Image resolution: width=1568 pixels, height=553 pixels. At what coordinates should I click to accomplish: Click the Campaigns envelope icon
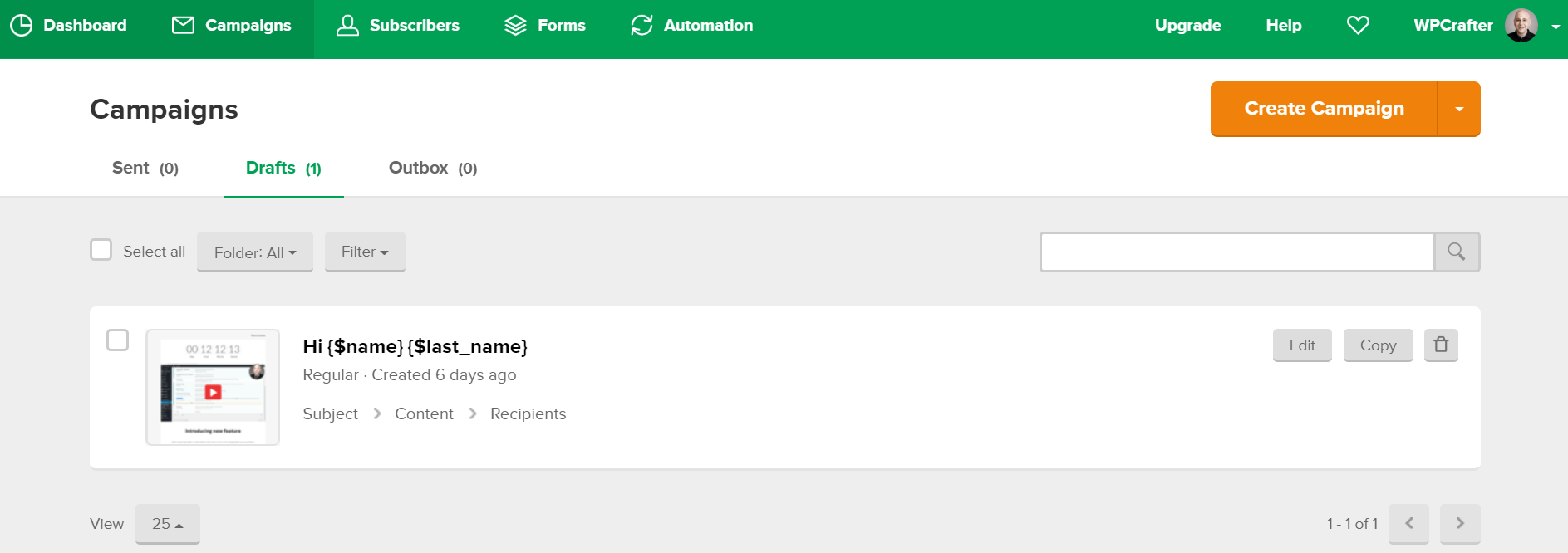[x=183, y=26]
